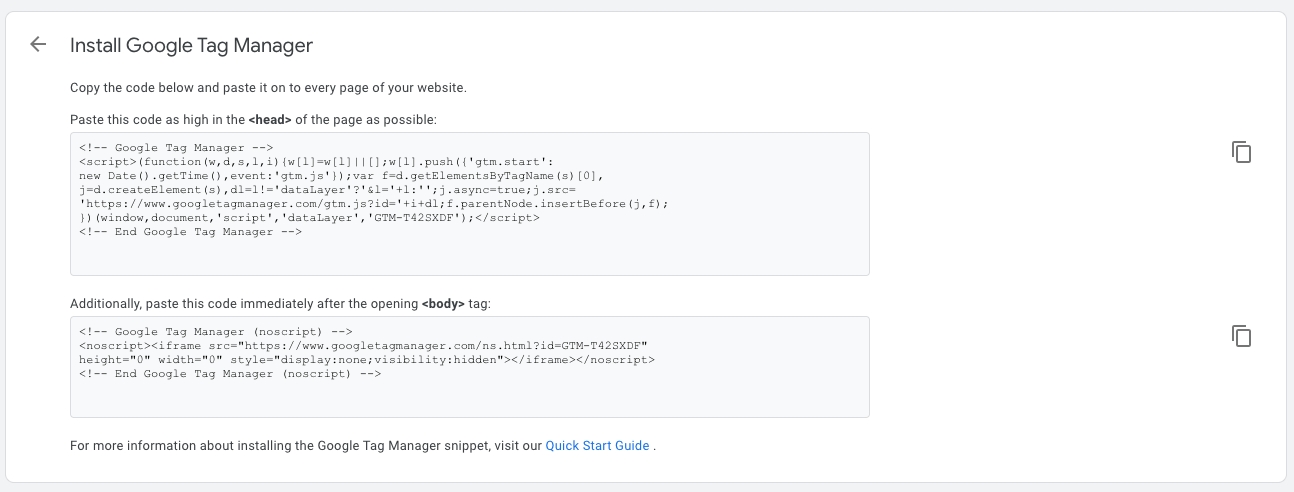Click the code line beginning 'new Date().getTime()'

(x=341, y=175)
